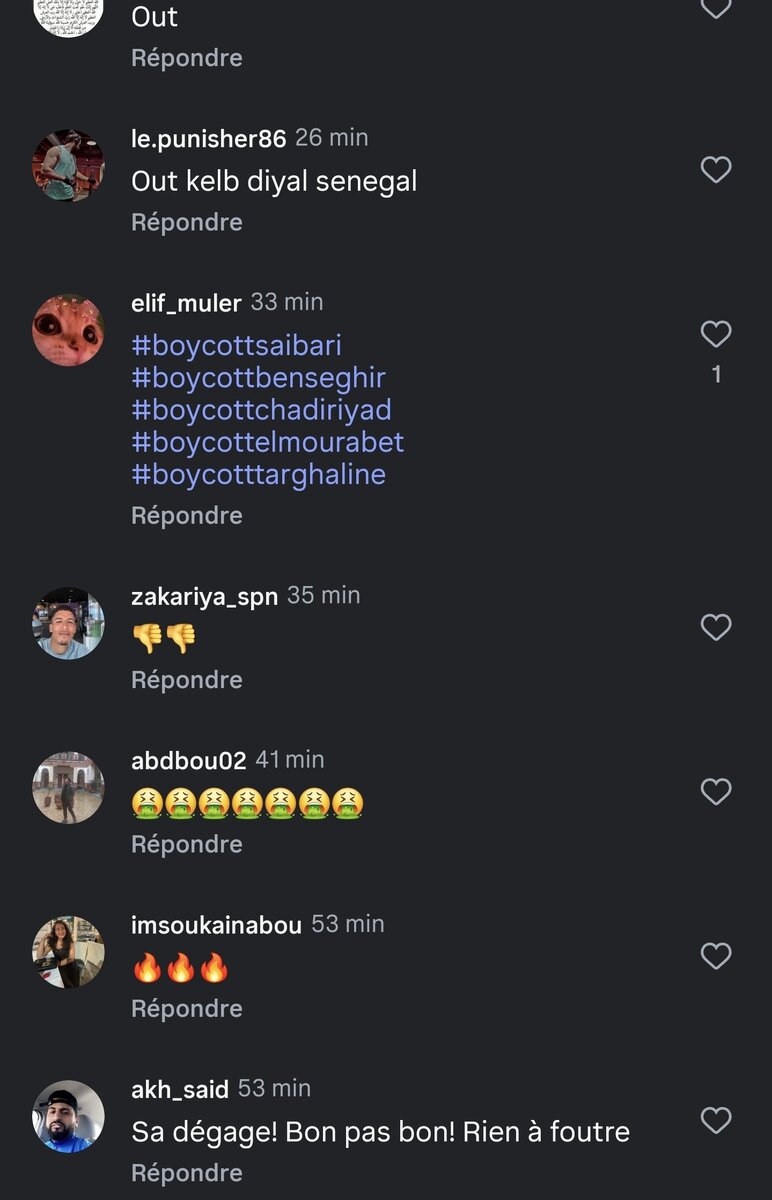Tap the heart on zakariya_spn's comment
The width and height of the screenshot is (772, 1200).
pyautogui.click(x=716, y=627)
